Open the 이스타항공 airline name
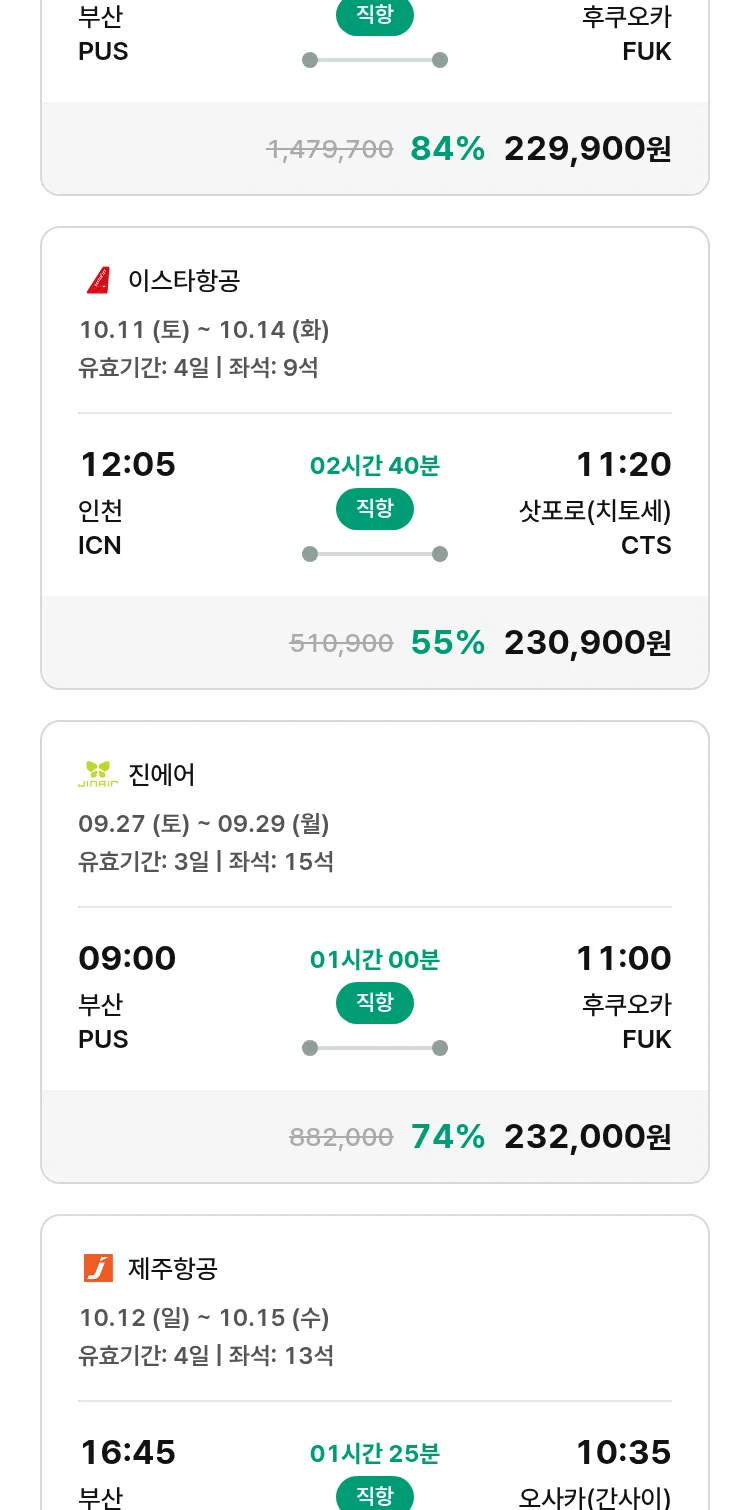Image resolution: width=750 pixels, height=1510 pixels. pos(184,281)
